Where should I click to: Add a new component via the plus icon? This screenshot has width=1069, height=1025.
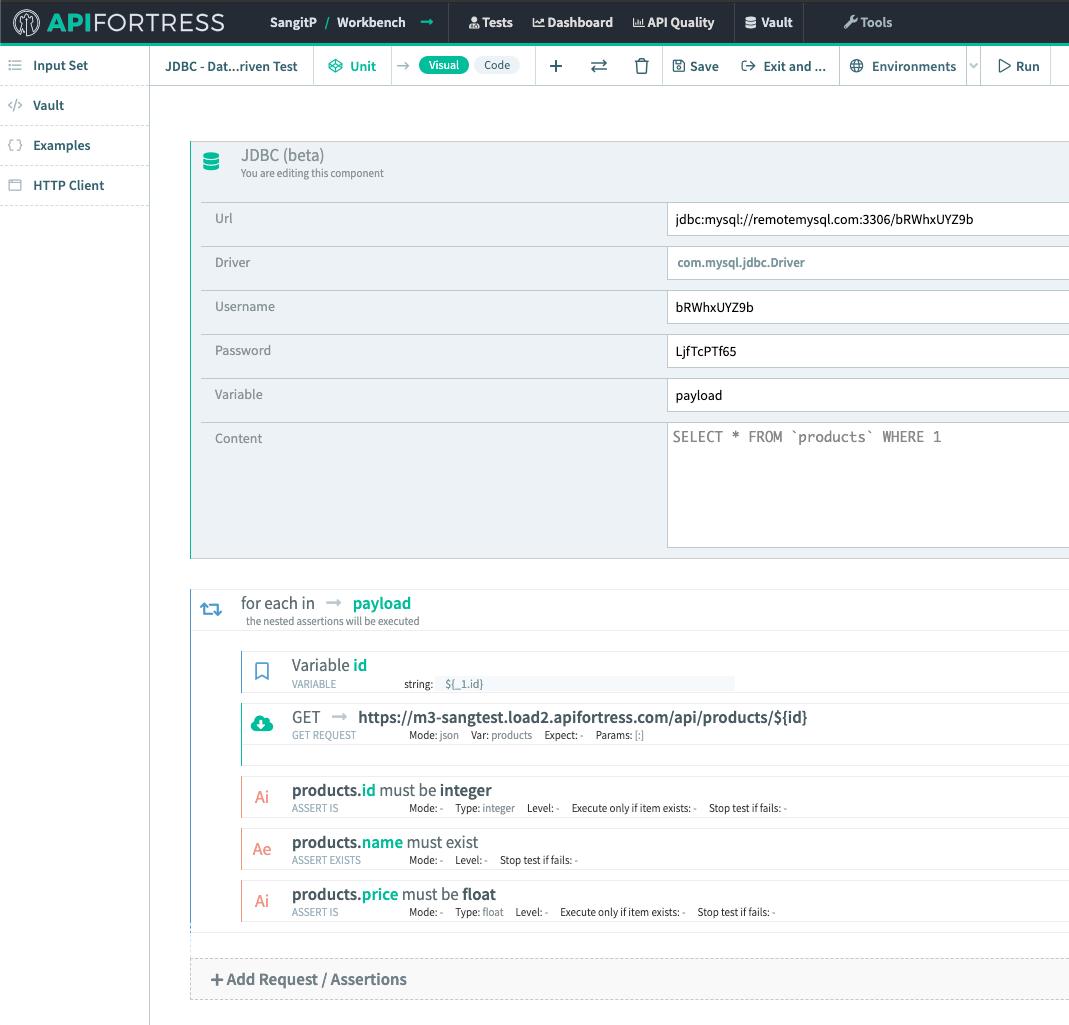556,65
